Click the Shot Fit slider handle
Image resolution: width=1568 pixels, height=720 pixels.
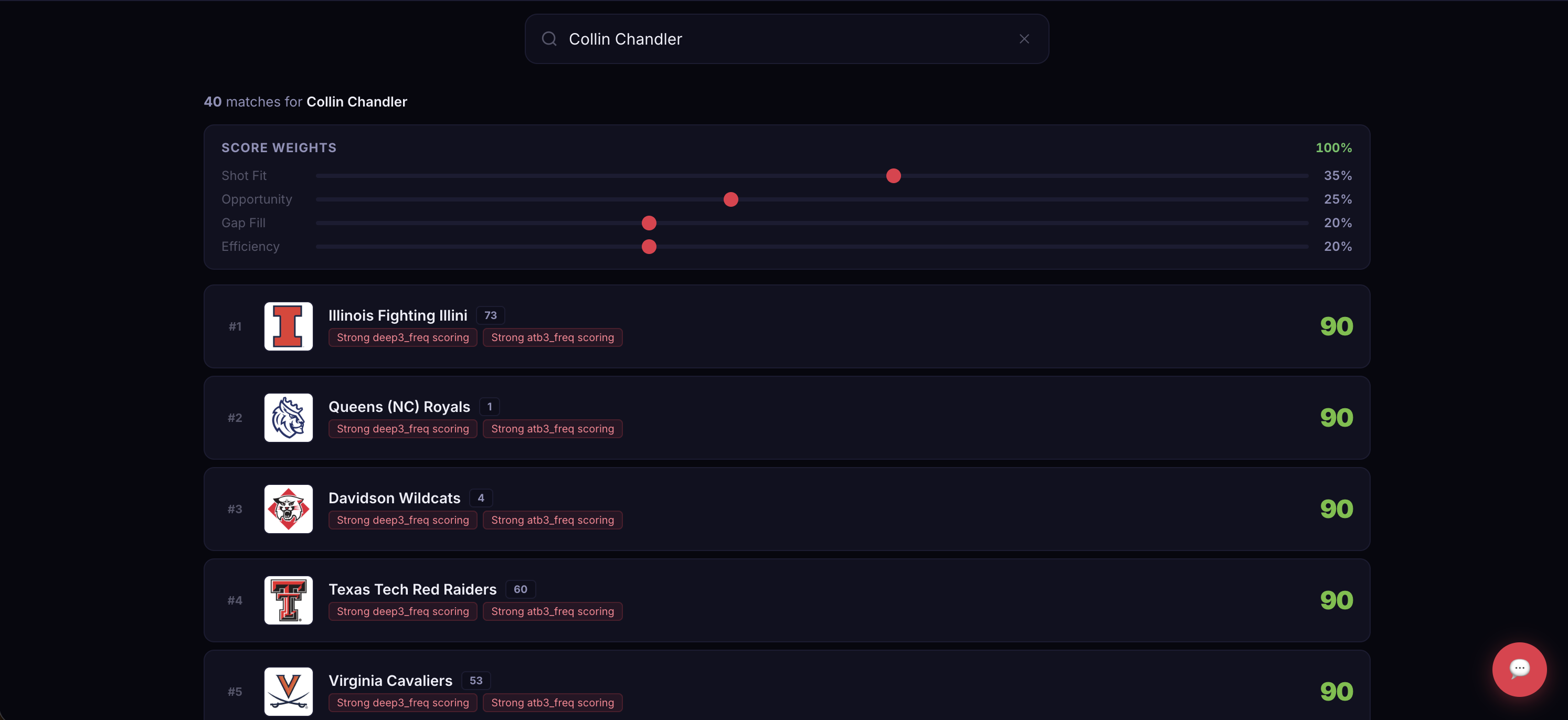click(x=893, y=176)
